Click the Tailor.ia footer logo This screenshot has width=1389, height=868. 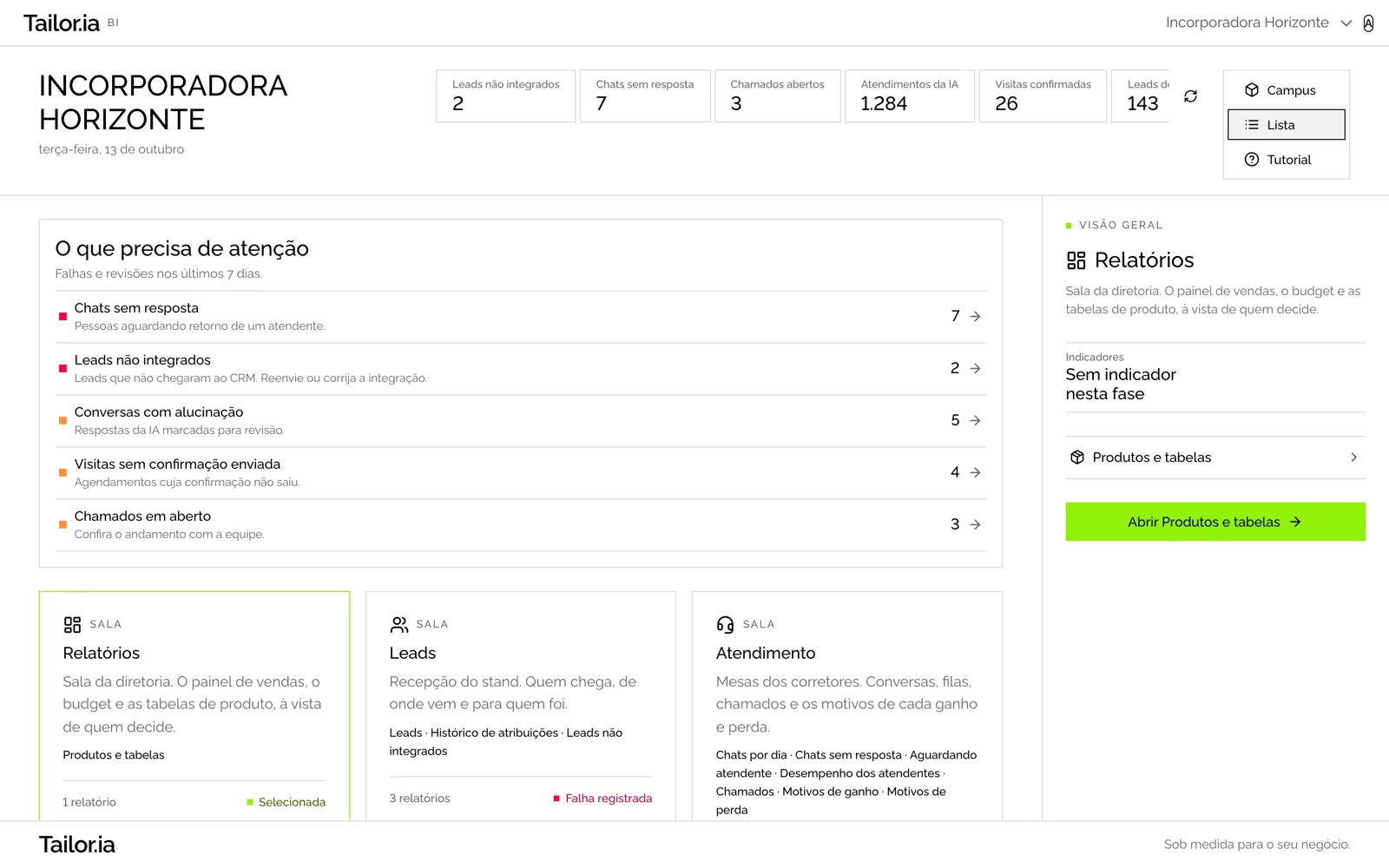point(77,845)
